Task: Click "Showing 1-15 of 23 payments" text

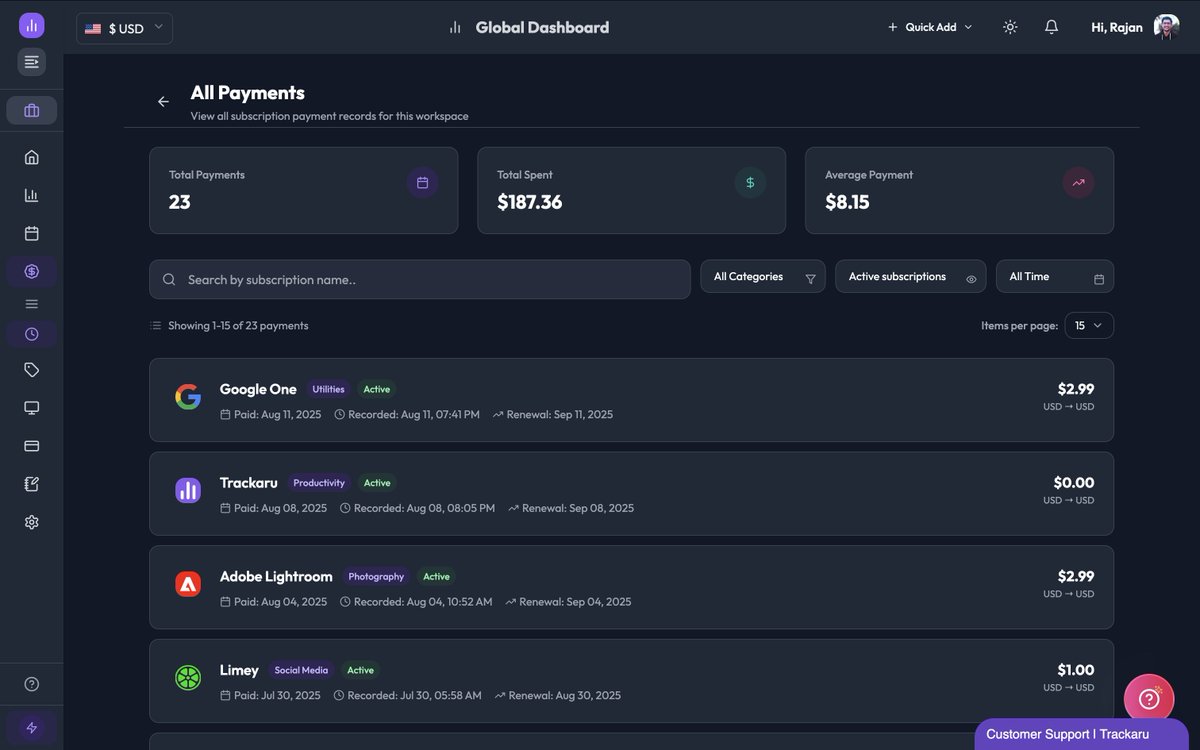Action: point(238,325)
